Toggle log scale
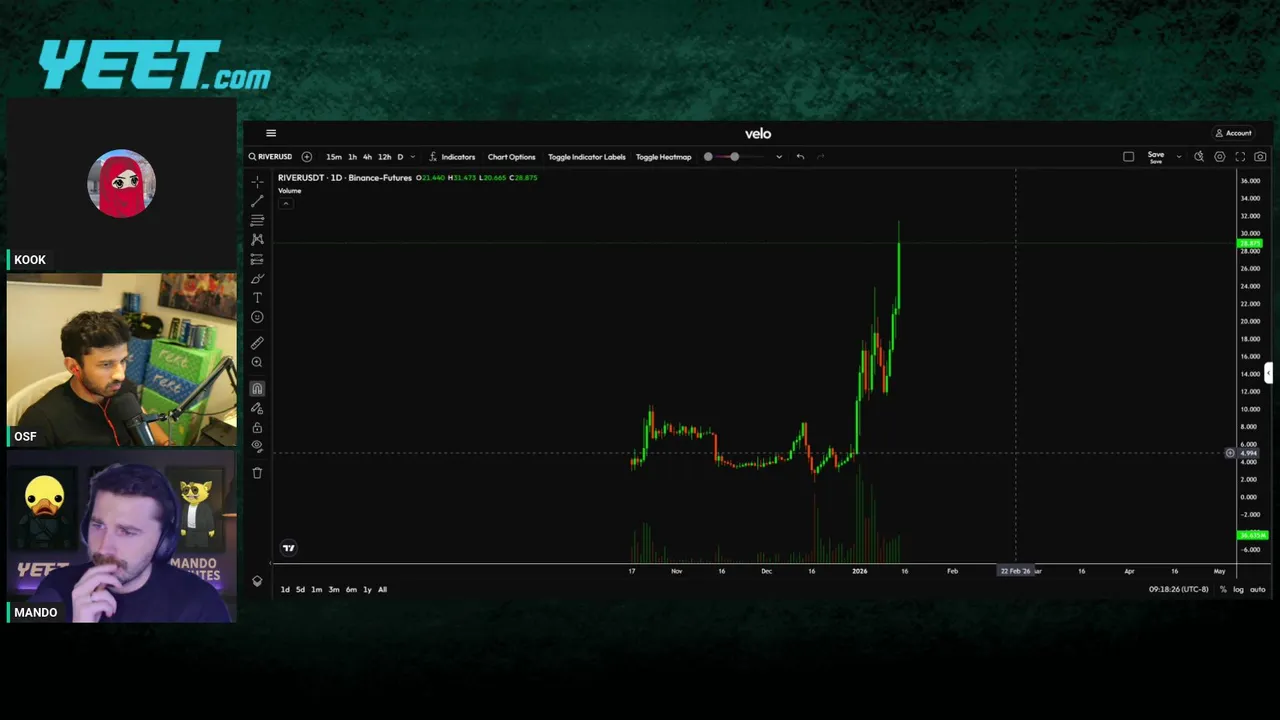Screen dimensions: 1280x720 pos(1238,590)
